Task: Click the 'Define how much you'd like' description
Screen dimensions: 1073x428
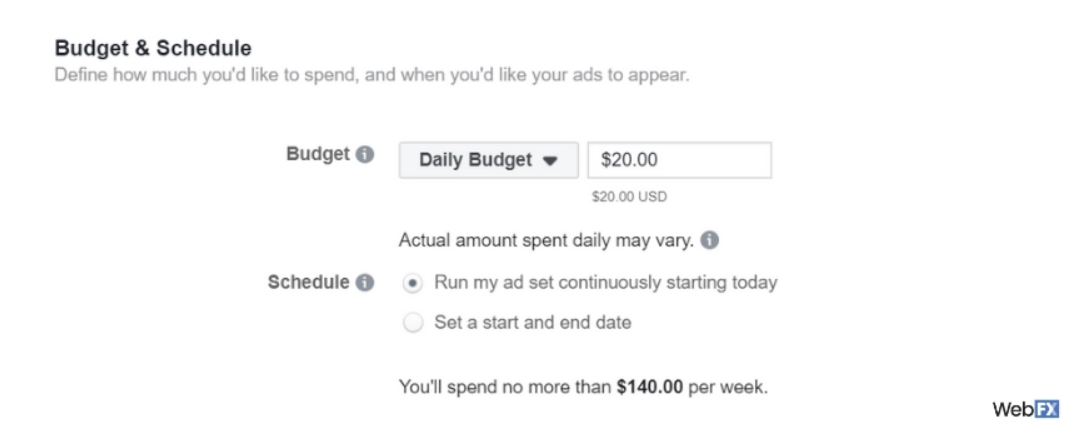Action: point(370,75)
